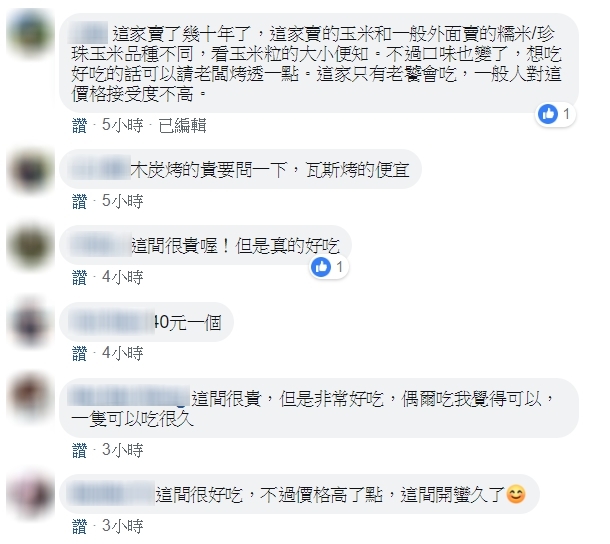
Task: Like the 木炭烤的貴要問一下 comment using 讚
Action: click(79, 201)
